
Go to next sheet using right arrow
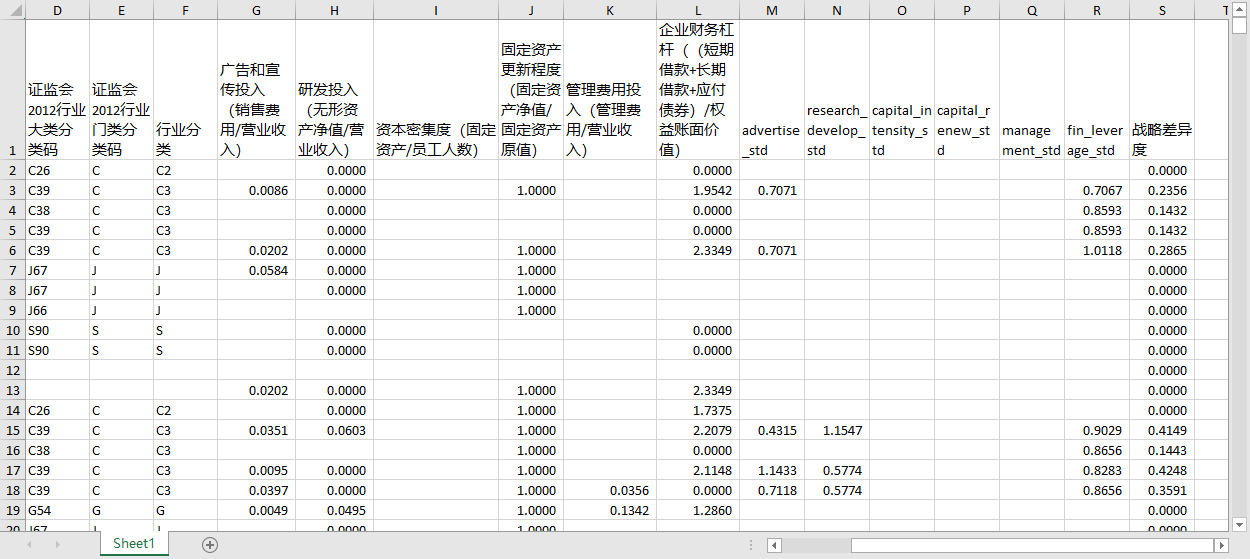pos(57,545)
